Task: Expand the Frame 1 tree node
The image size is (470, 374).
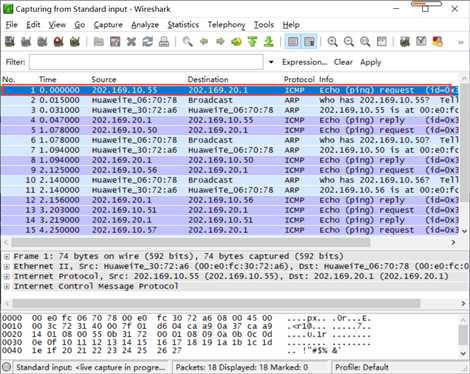Action: (x=6, y=257)
